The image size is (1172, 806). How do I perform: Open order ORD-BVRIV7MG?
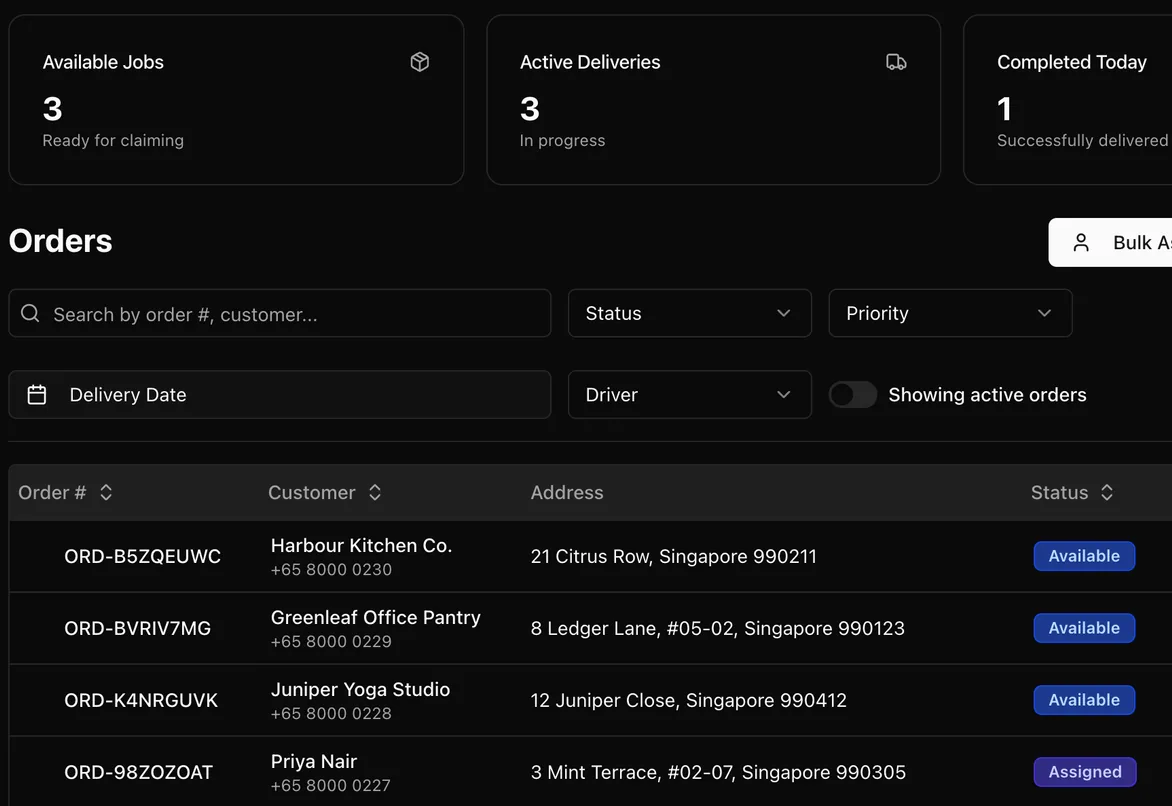pyautogui.click(x=138, y=628)
